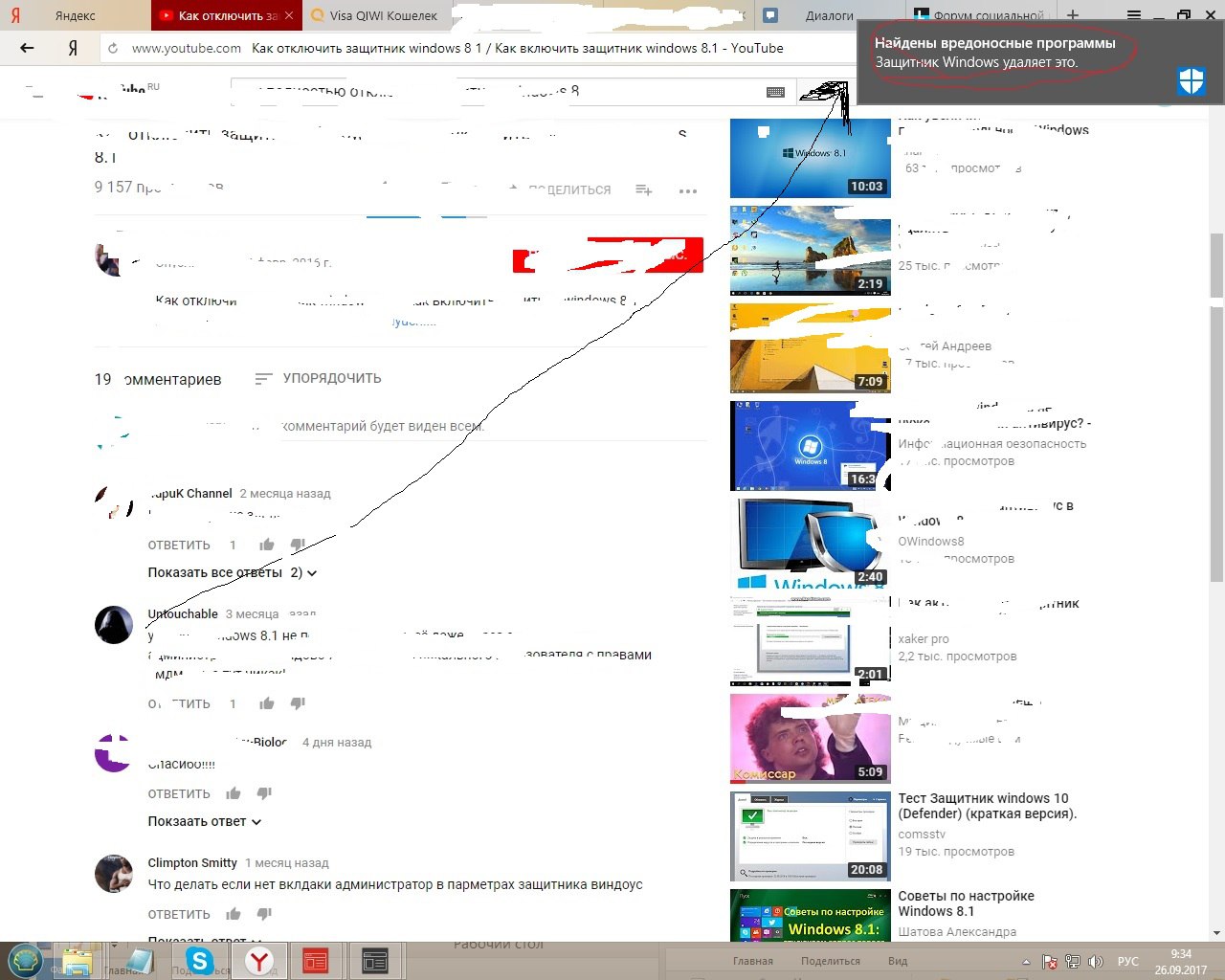Open the 2:19 beach wallpaper video thumbnail

pyautogui.click(x=810, y=251)
